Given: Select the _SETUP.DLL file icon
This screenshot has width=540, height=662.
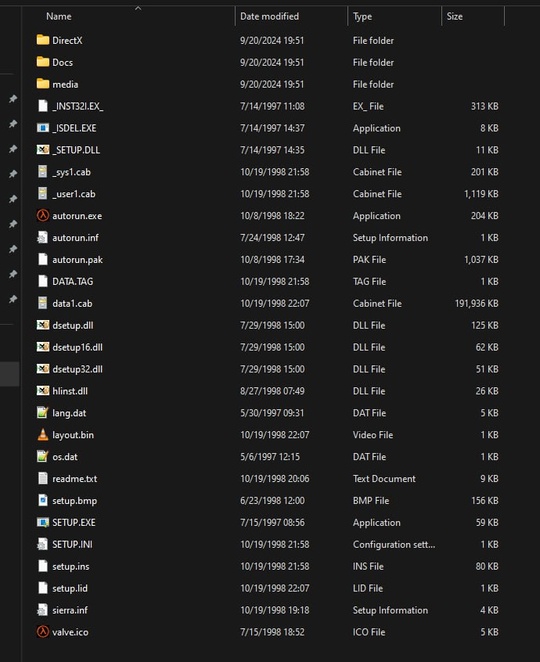Looking at the screenshot, I should 43,150.
